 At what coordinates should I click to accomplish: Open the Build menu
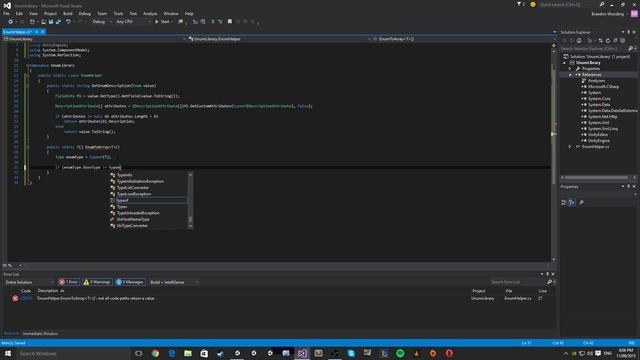[x=68, y=13]
